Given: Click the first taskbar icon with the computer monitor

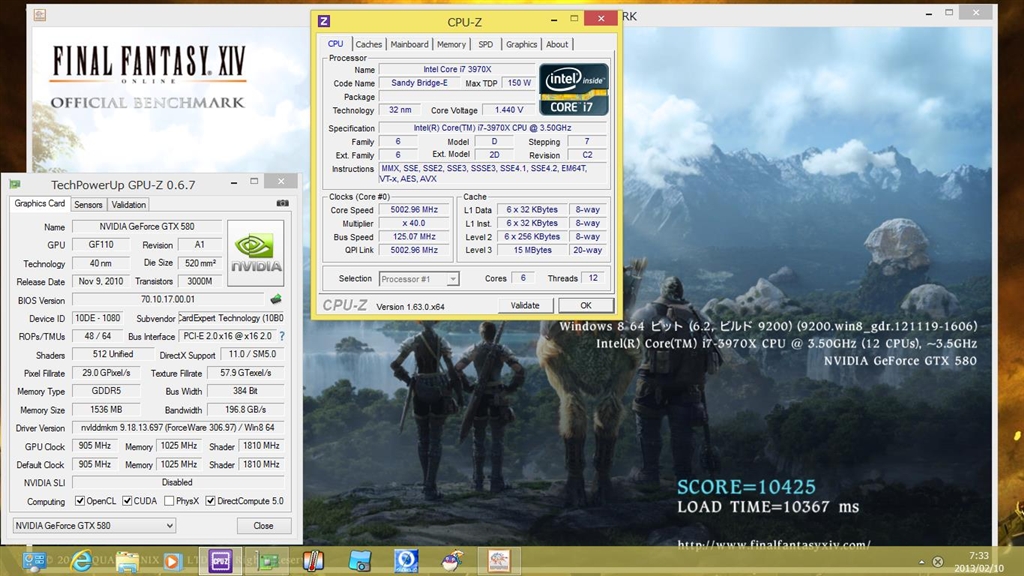Looking at the screenshot, I should 34,561.
